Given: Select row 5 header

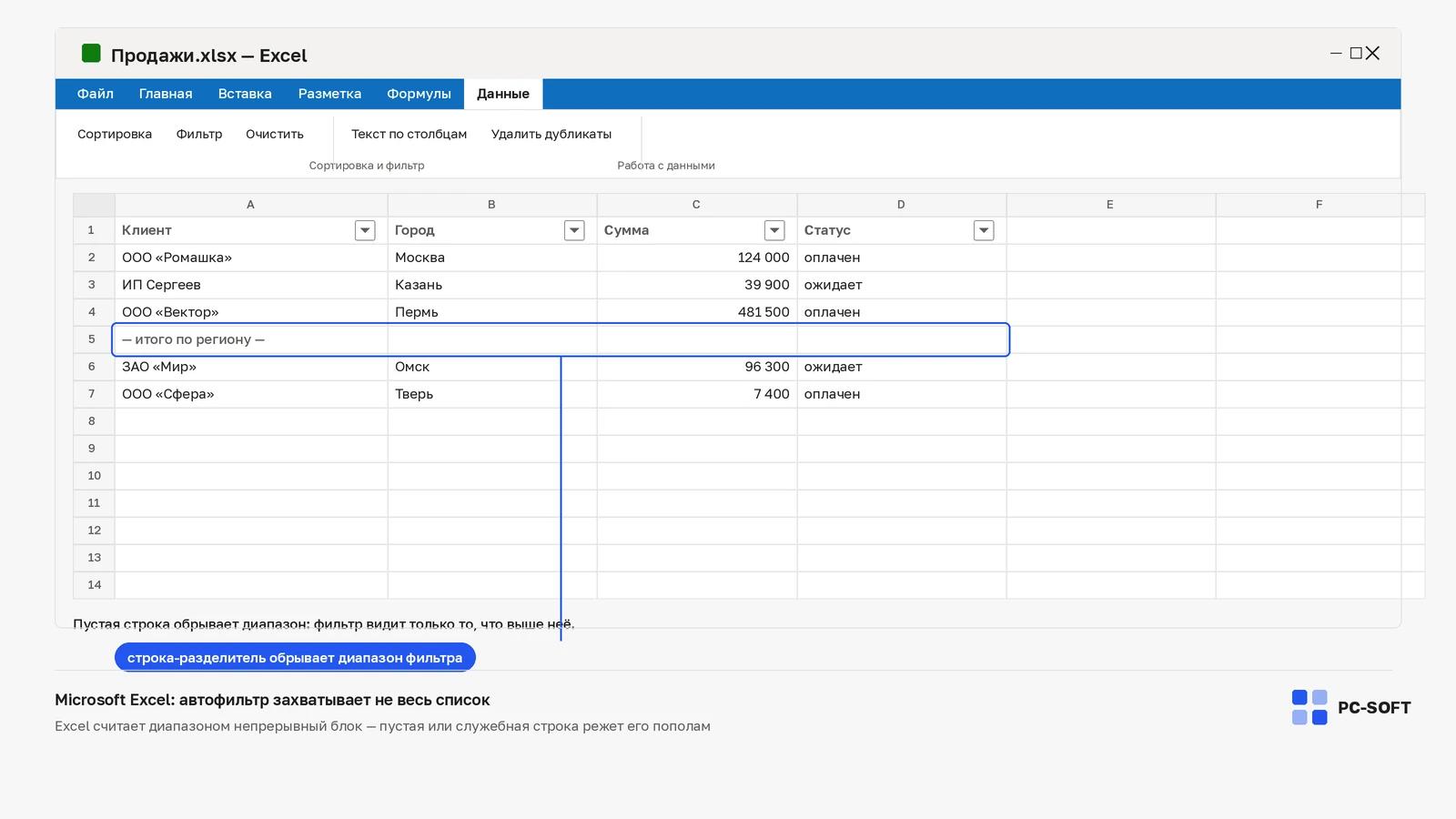Looking at the screenshot, I should (x=94, y=339).
